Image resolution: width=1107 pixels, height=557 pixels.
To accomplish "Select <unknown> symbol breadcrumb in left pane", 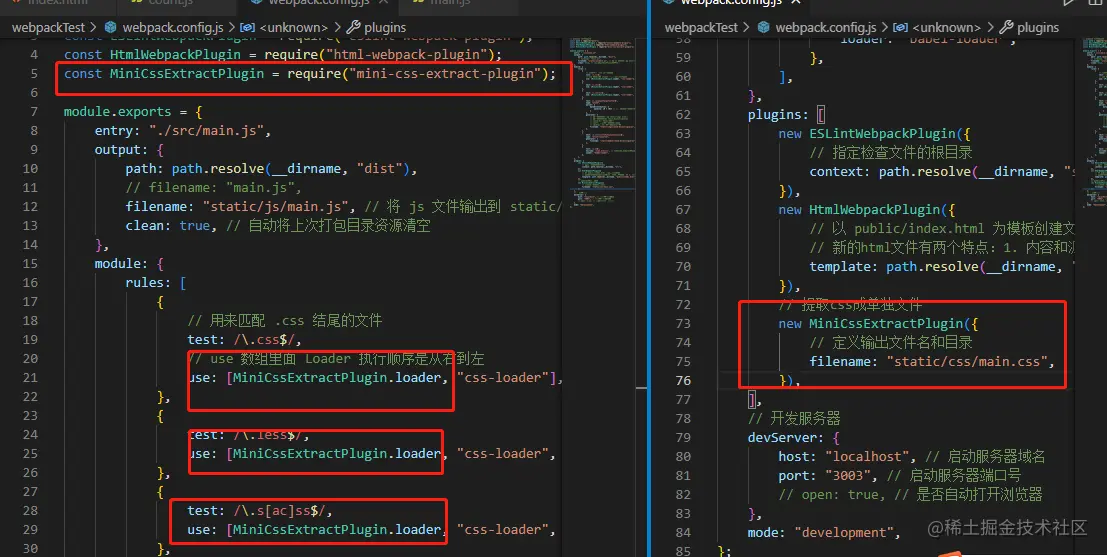I will (x=294, y=28).
